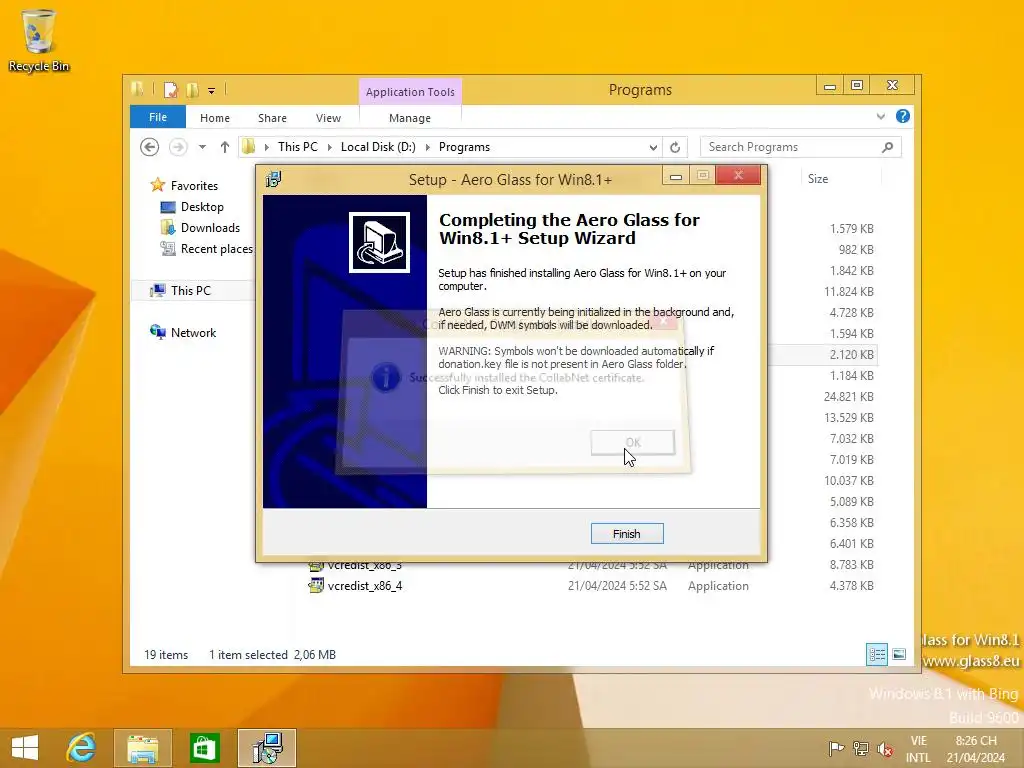The width and height of the screenshot is (1024, 768).
Task: Open the recent locations dropdown arrow
Action: coord(202,147)
